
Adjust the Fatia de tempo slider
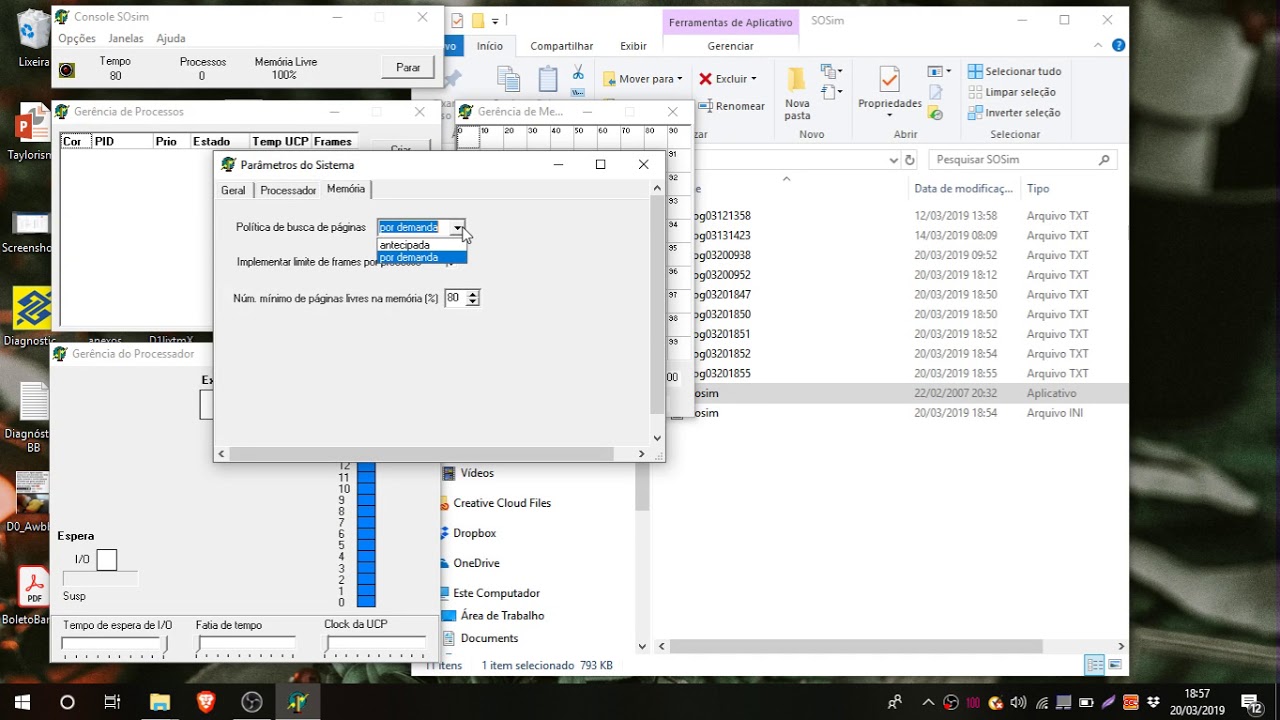[x=246, y=645]
